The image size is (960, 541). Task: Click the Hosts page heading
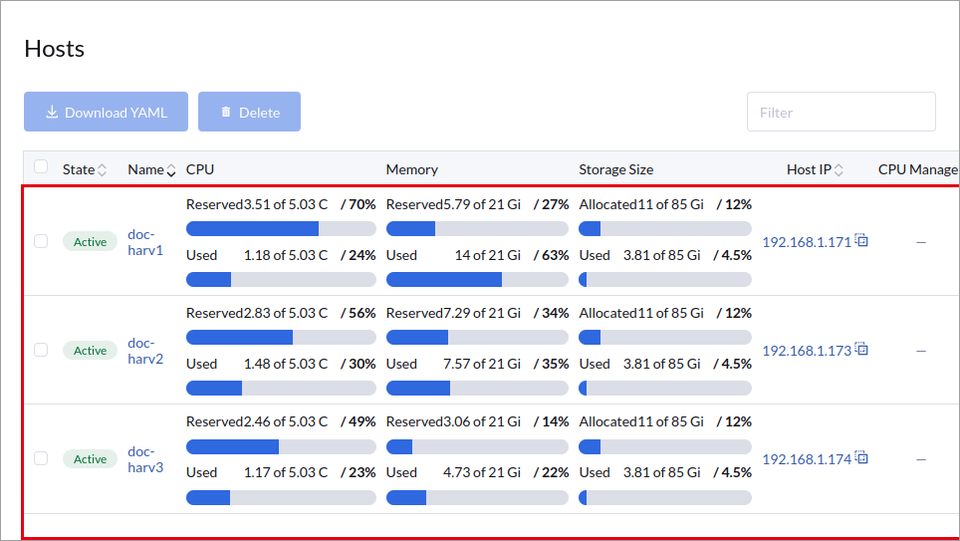tap(54, 49)
